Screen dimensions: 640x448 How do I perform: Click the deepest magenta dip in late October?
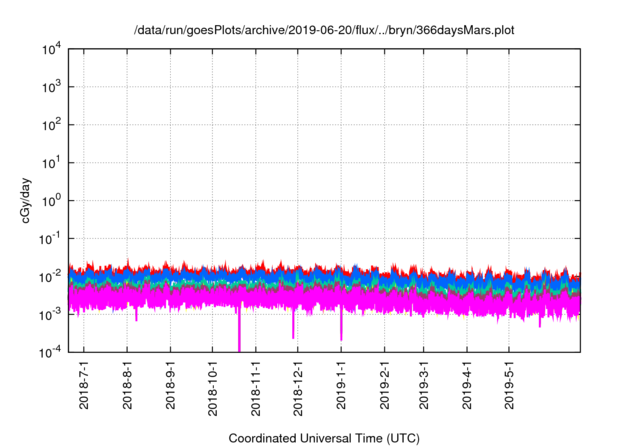click(x=239, y=330)
